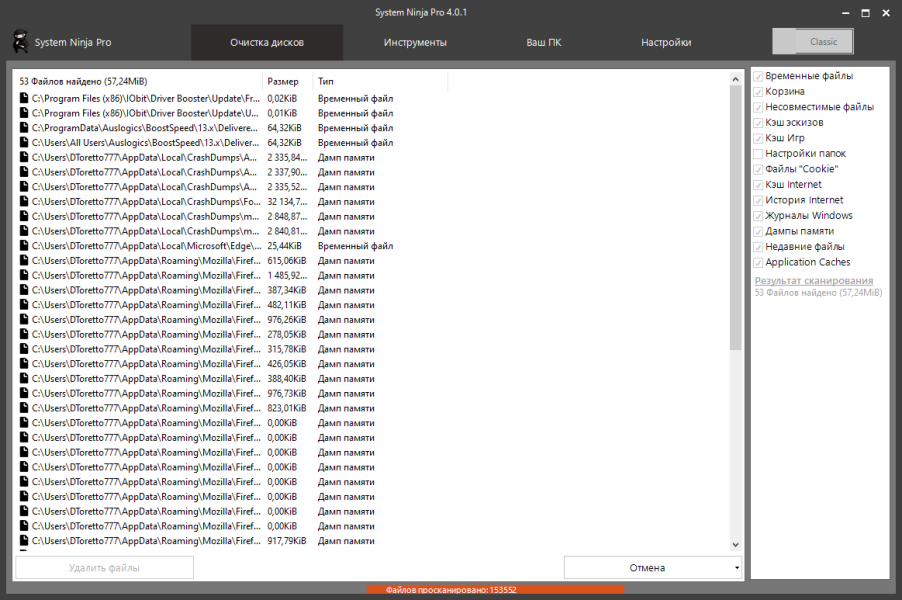The image size is (902, 600).
Task: Click the System Ninja logo icon
Action: click(x=20, y=41)
